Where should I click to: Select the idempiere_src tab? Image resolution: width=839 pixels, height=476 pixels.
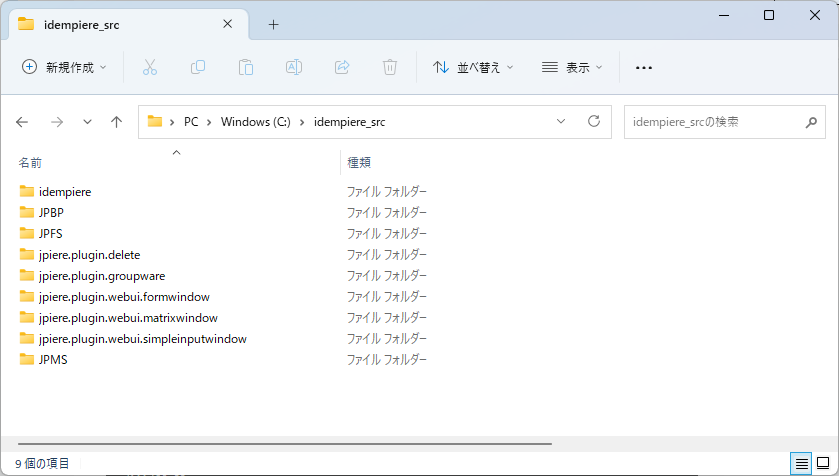128,25
